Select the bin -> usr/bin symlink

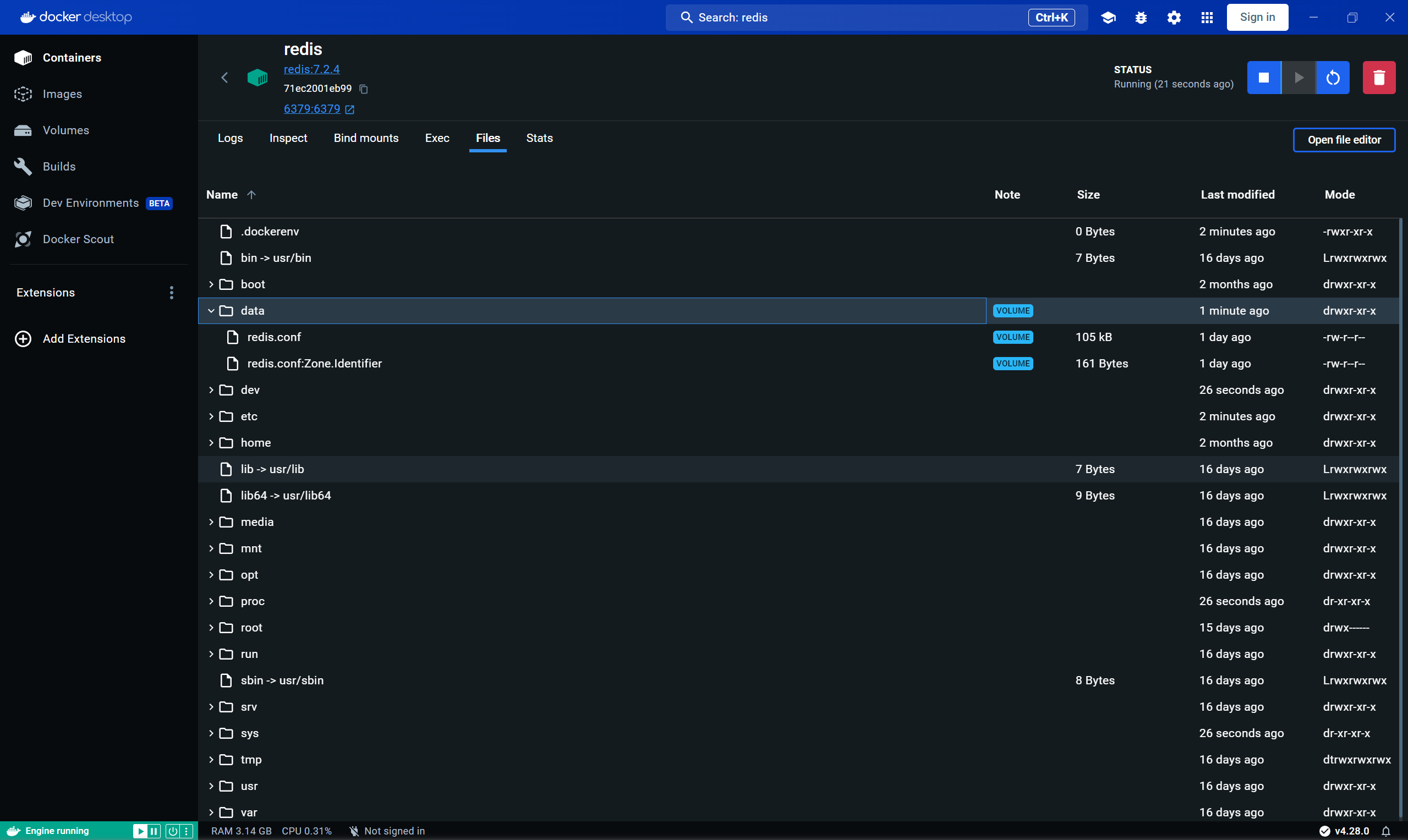click(x=799, y=258)
